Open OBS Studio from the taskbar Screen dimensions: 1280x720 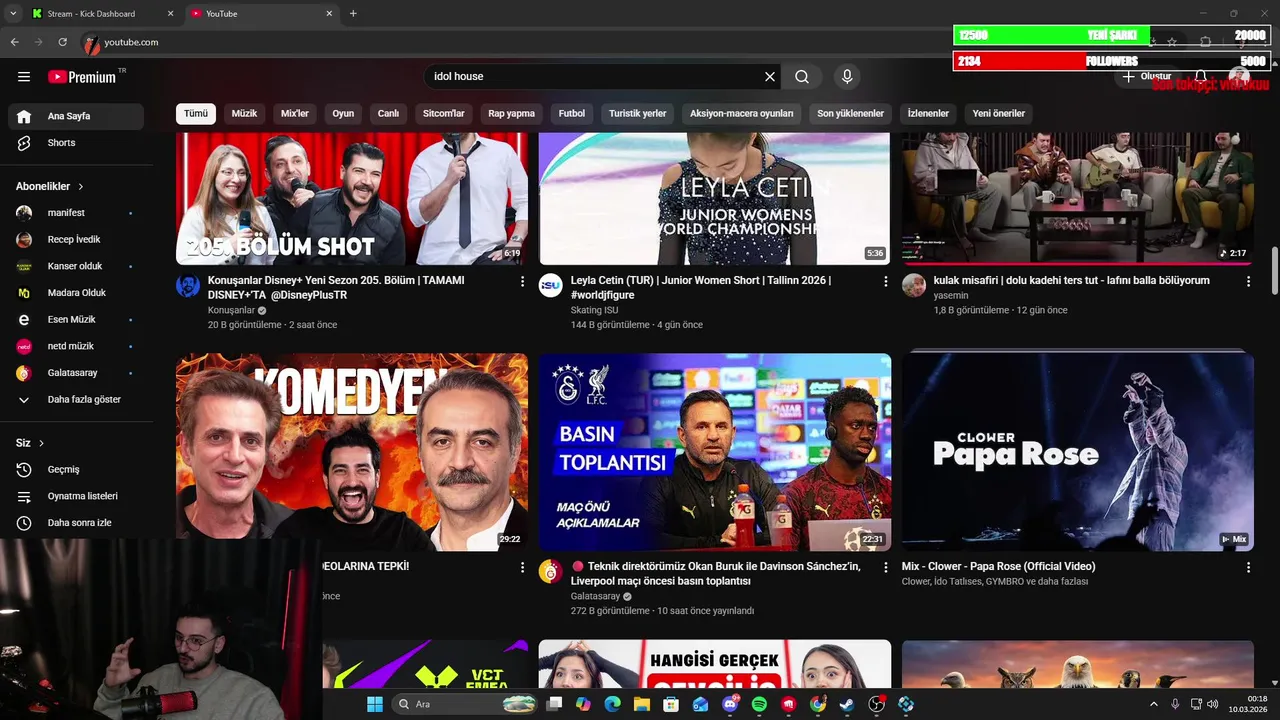(x=877, y=704)
